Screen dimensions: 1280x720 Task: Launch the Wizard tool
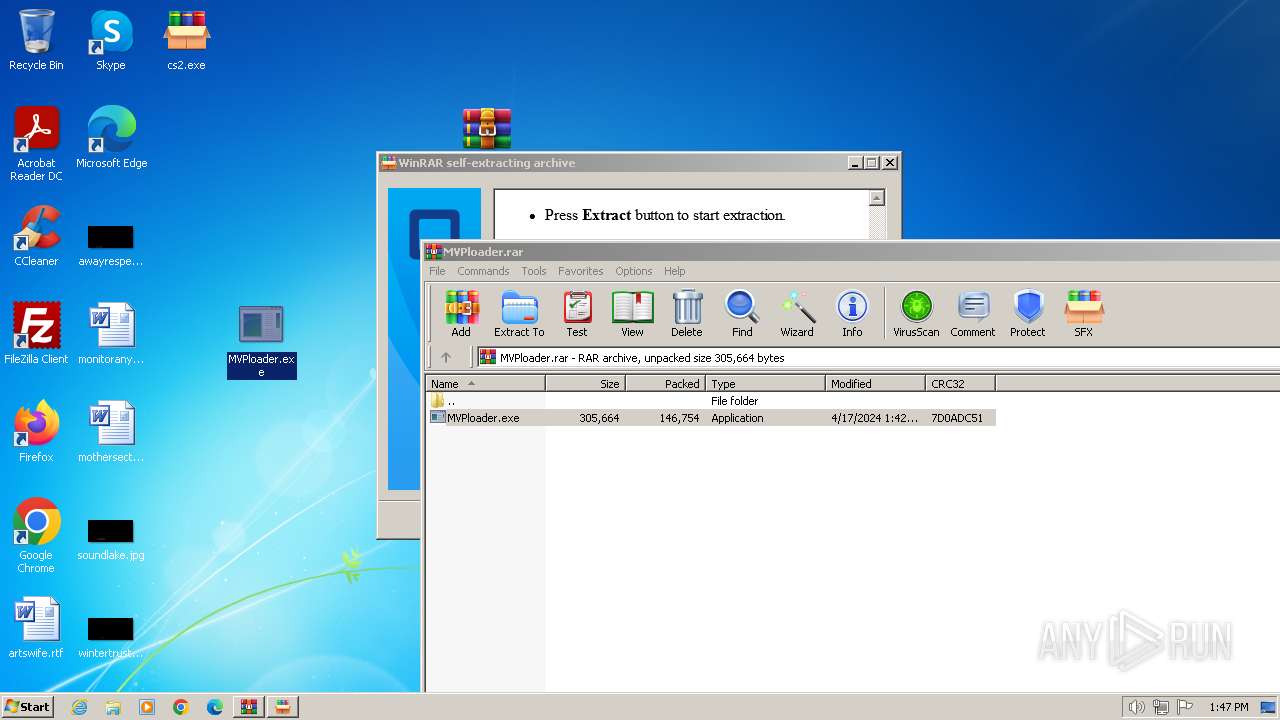point(797,314)
